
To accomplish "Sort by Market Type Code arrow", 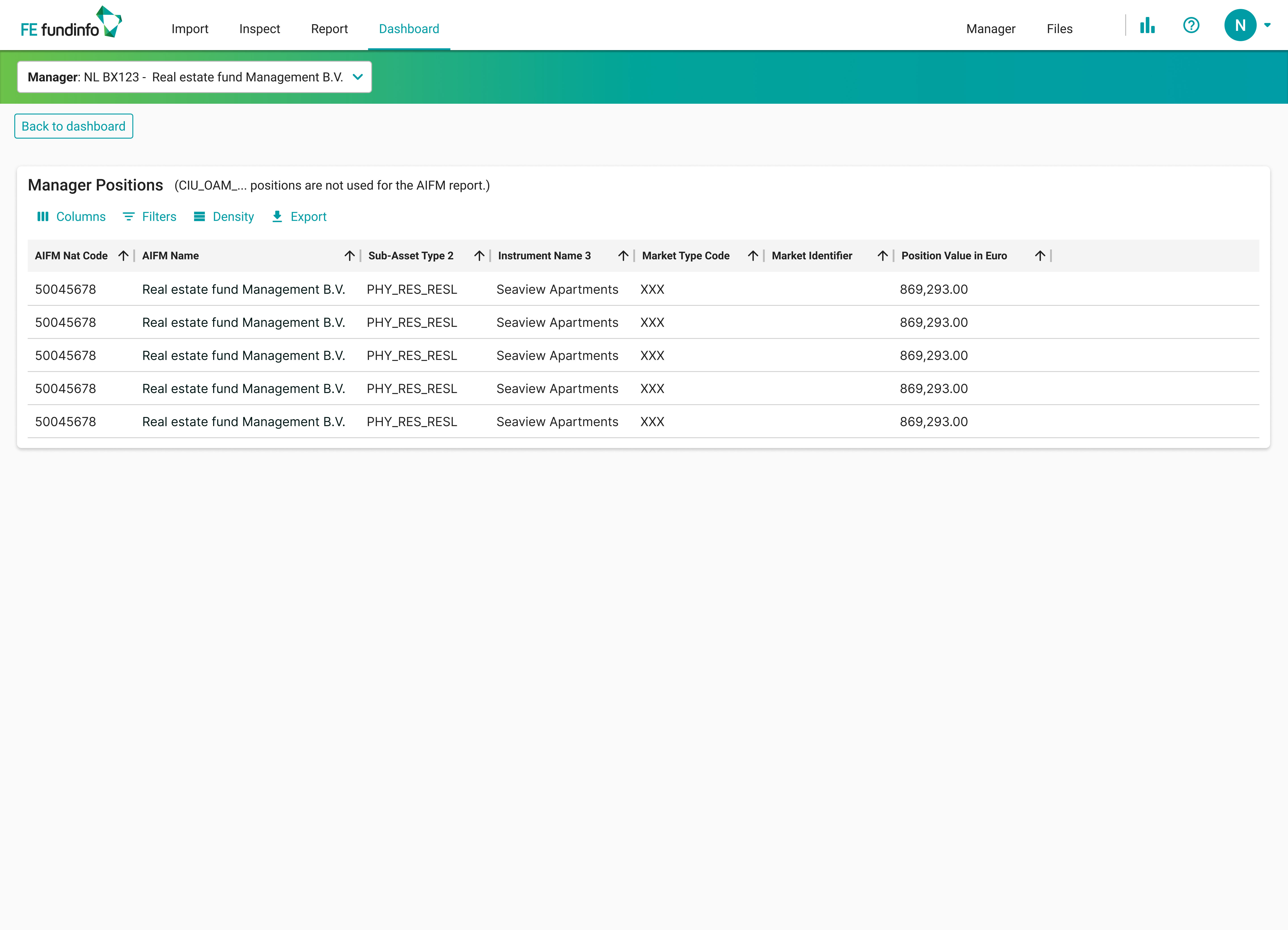I will click(x=753, y=256).
